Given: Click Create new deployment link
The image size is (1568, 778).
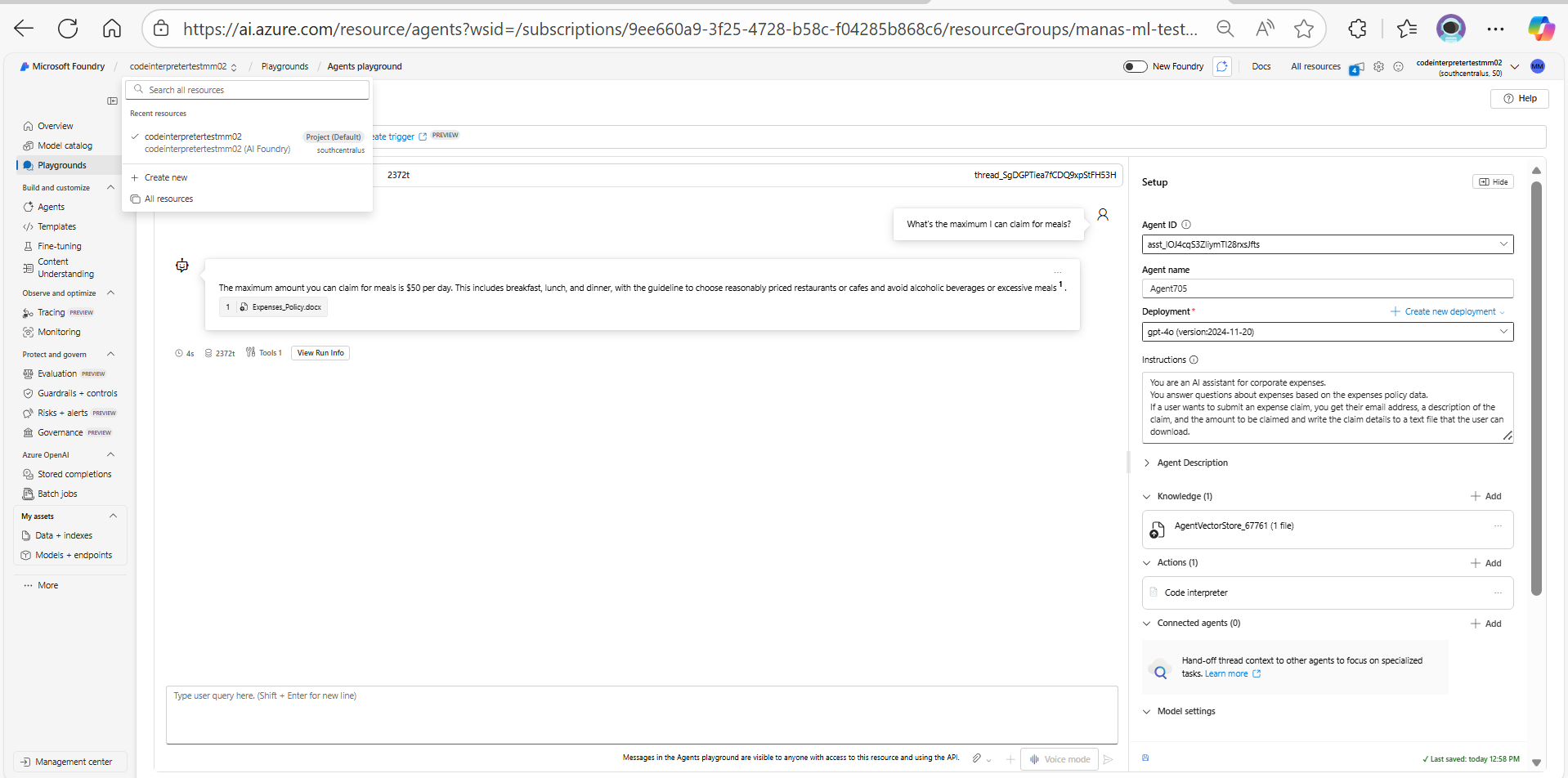Looking at the screenshot, I should (x=1447, y=311).
